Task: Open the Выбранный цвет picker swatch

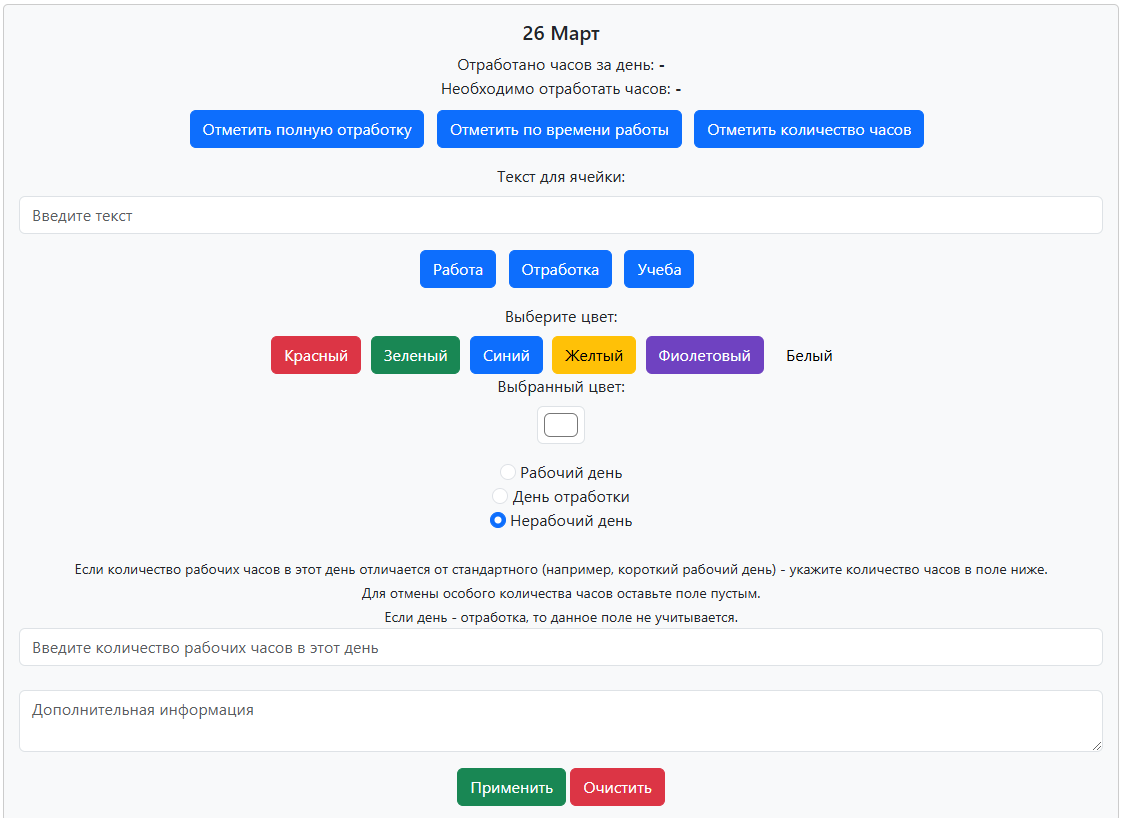Action: [x=561, y=425]
